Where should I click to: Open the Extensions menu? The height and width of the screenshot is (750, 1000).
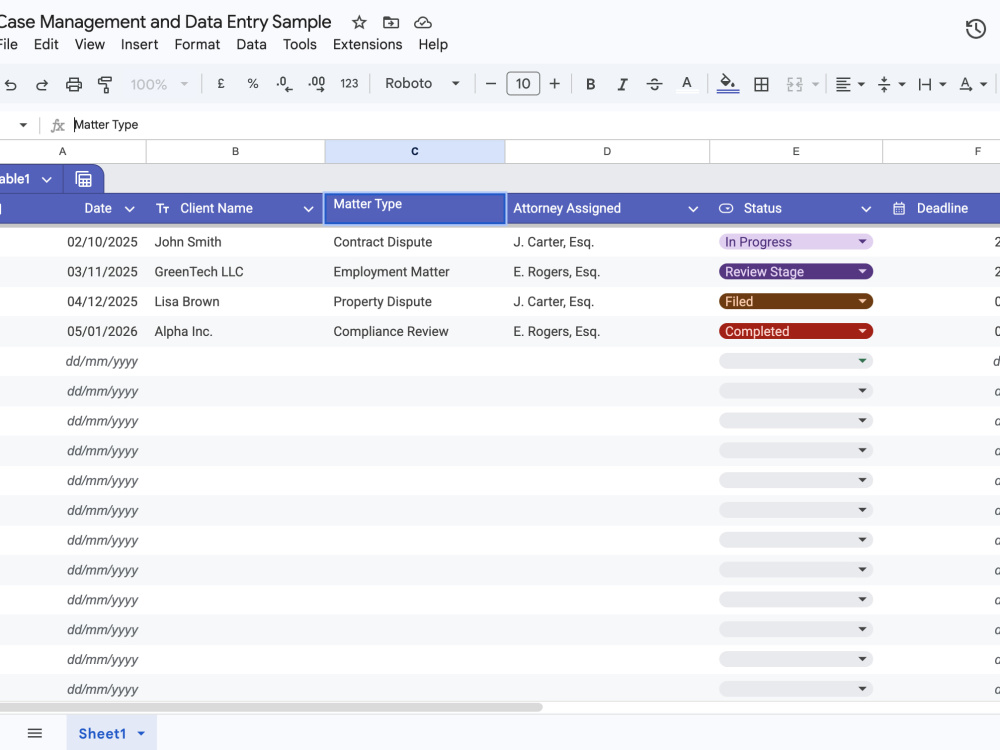[367, 45]
